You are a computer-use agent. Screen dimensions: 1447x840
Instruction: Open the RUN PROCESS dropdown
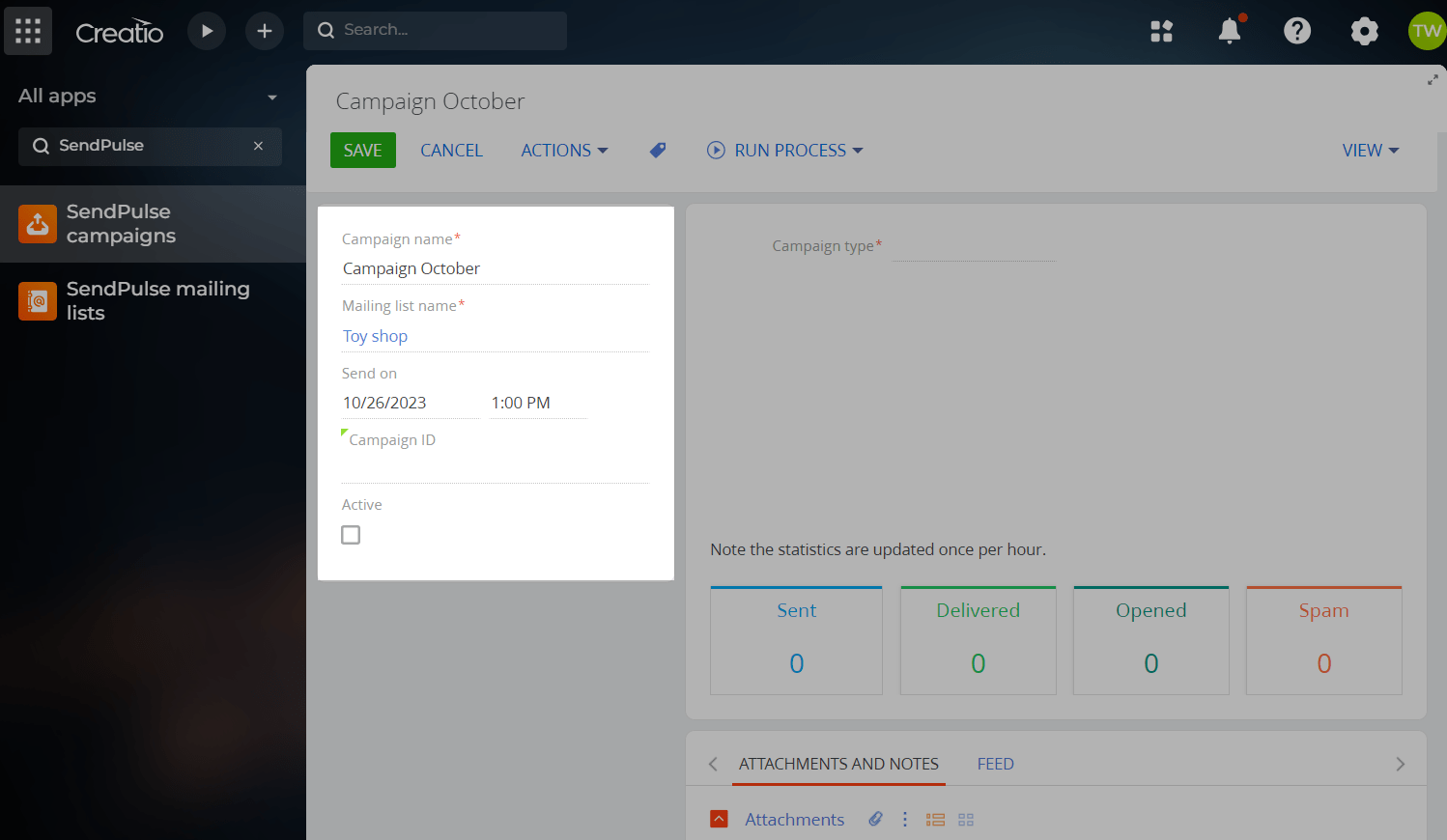784,151
